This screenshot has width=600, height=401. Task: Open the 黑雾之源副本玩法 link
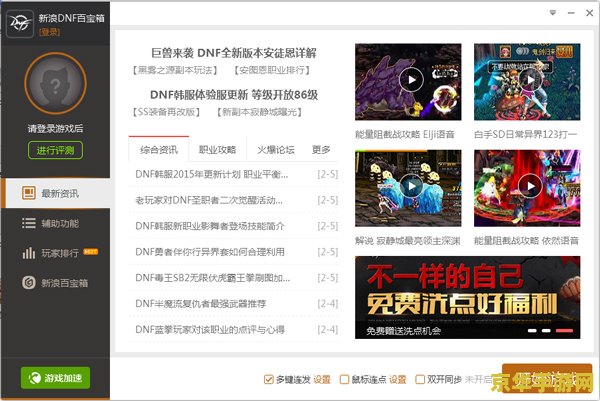[x=174, y=70]
